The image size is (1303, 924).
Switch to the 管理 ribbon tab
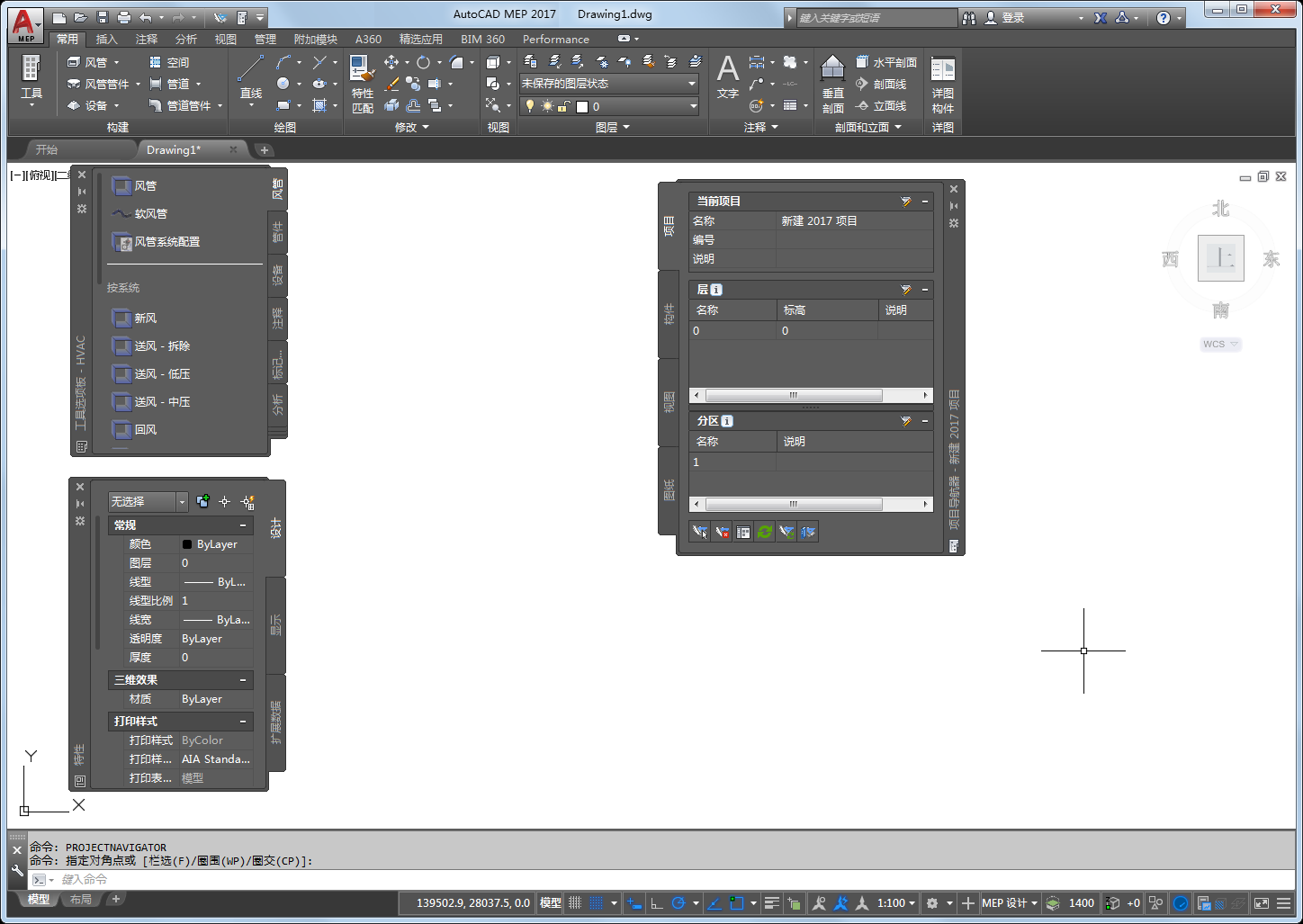265,40
